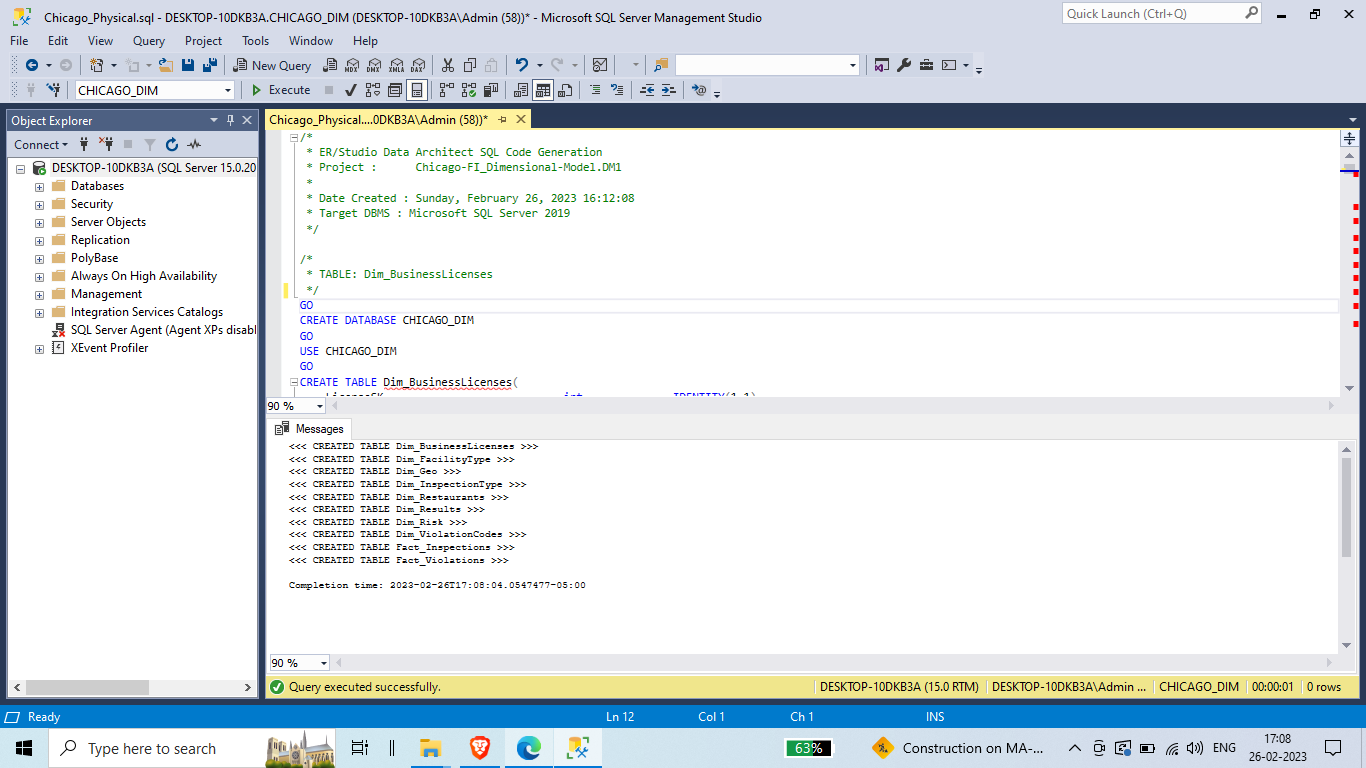Toggle Results to File mode
The height and width of the screenshot is (768, 1366).
point(565,90)
